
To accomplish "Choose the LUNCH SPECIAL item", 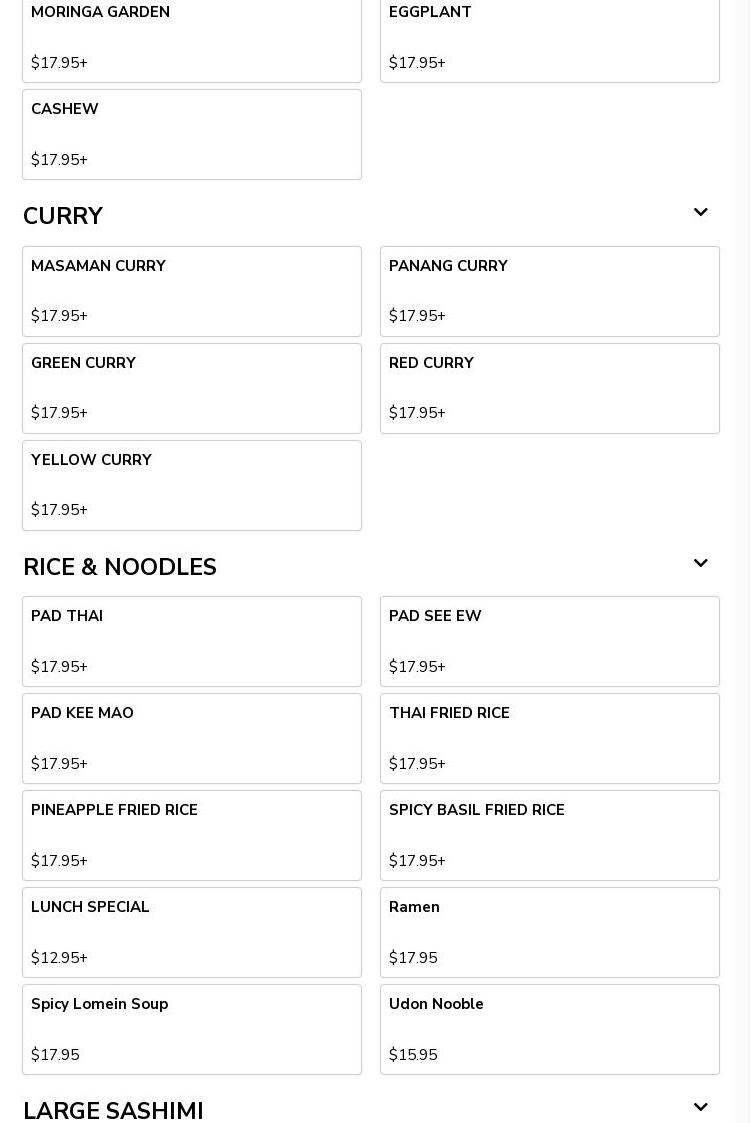I will (x=192, y=932).
